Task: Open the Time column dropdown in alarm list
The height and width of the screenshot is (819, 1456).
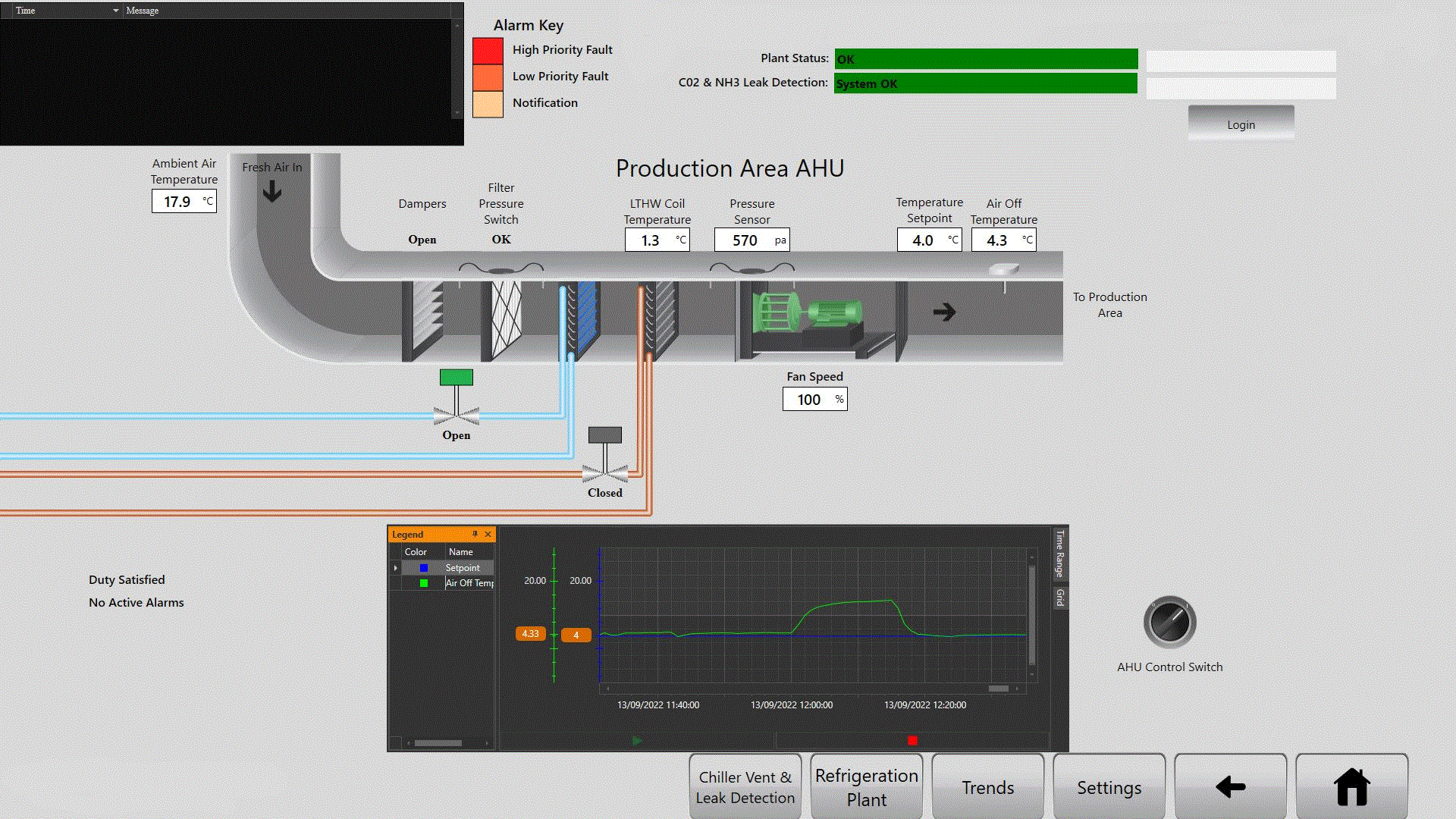Action: [x=116, y=11]
